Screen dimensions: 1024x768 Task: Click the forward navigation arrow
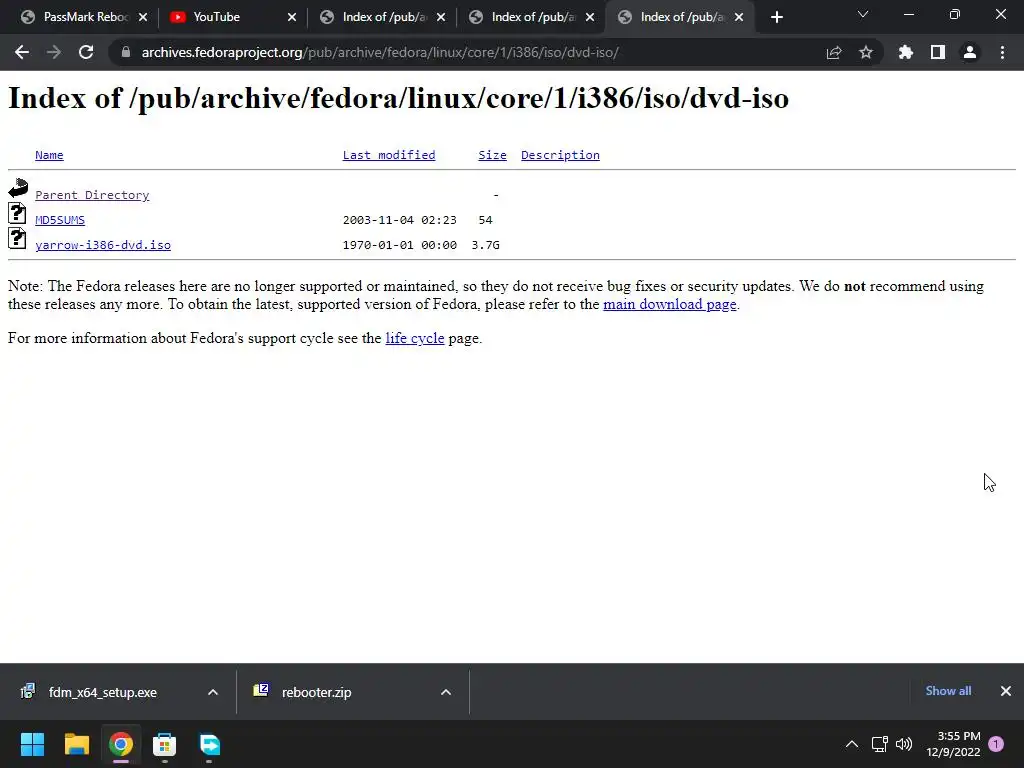tap(54, 52)
